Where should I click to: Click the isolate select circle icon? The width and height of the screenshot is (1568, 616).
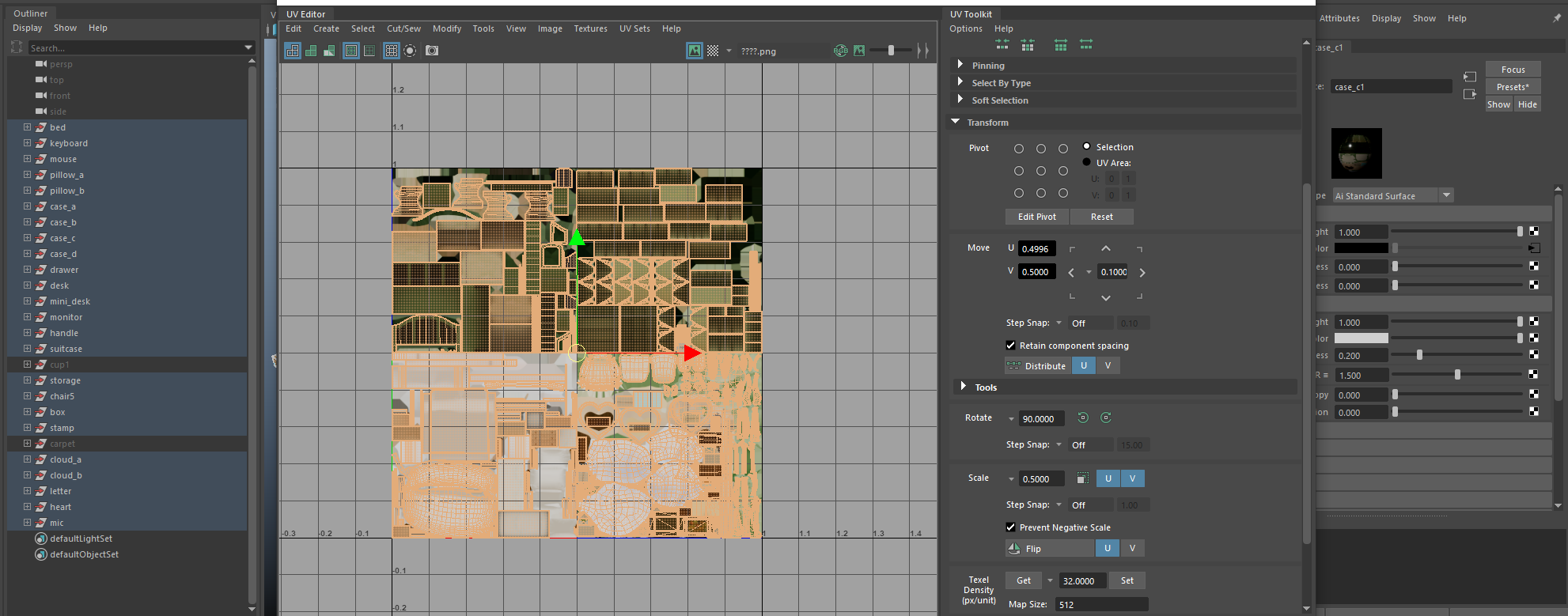tap(410, 51)
